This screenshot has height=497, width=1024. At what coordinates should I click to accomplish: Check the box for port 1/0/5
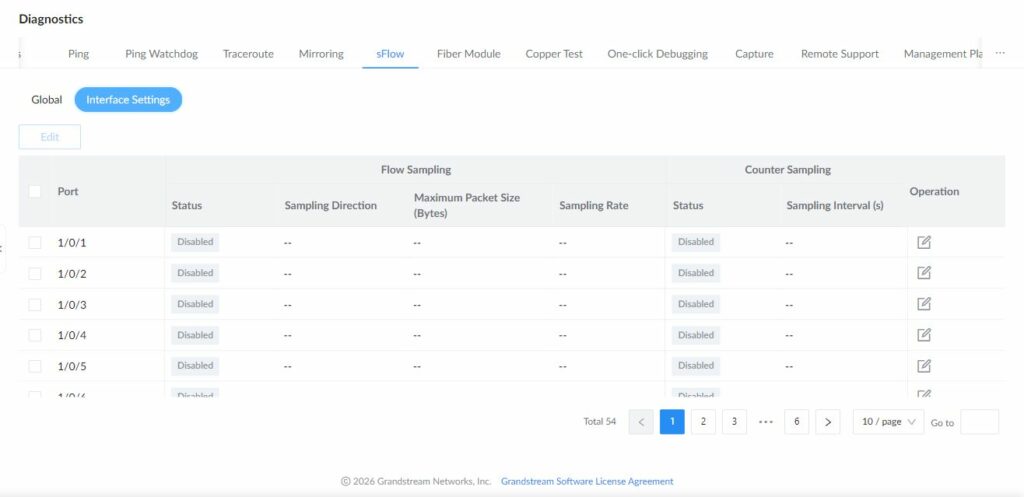point(35,366)
